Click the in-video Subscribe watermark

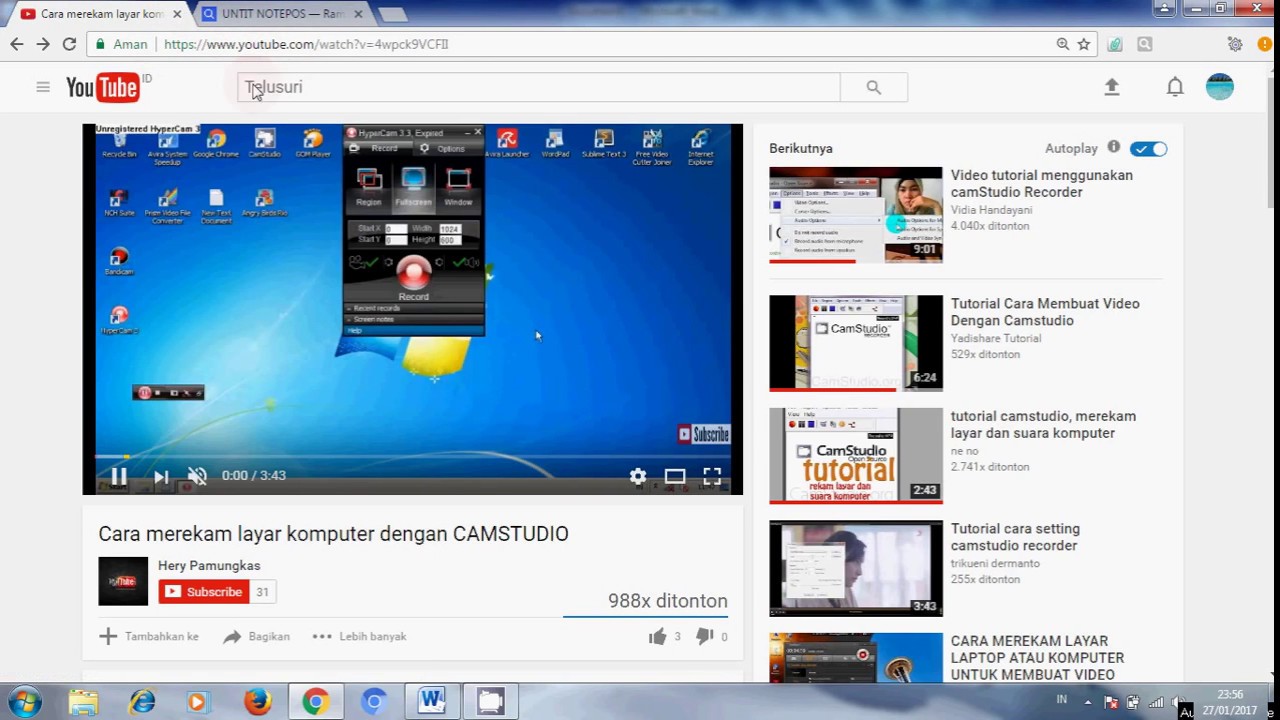tap(704, 434)
